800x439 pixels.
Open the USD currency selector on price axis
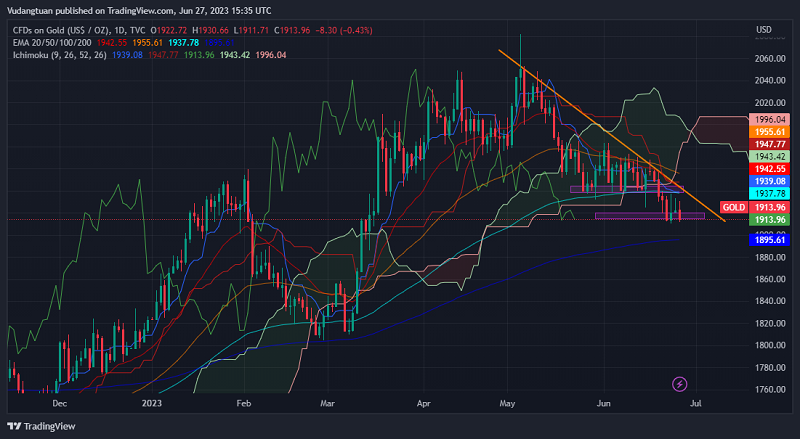[764, 28]
